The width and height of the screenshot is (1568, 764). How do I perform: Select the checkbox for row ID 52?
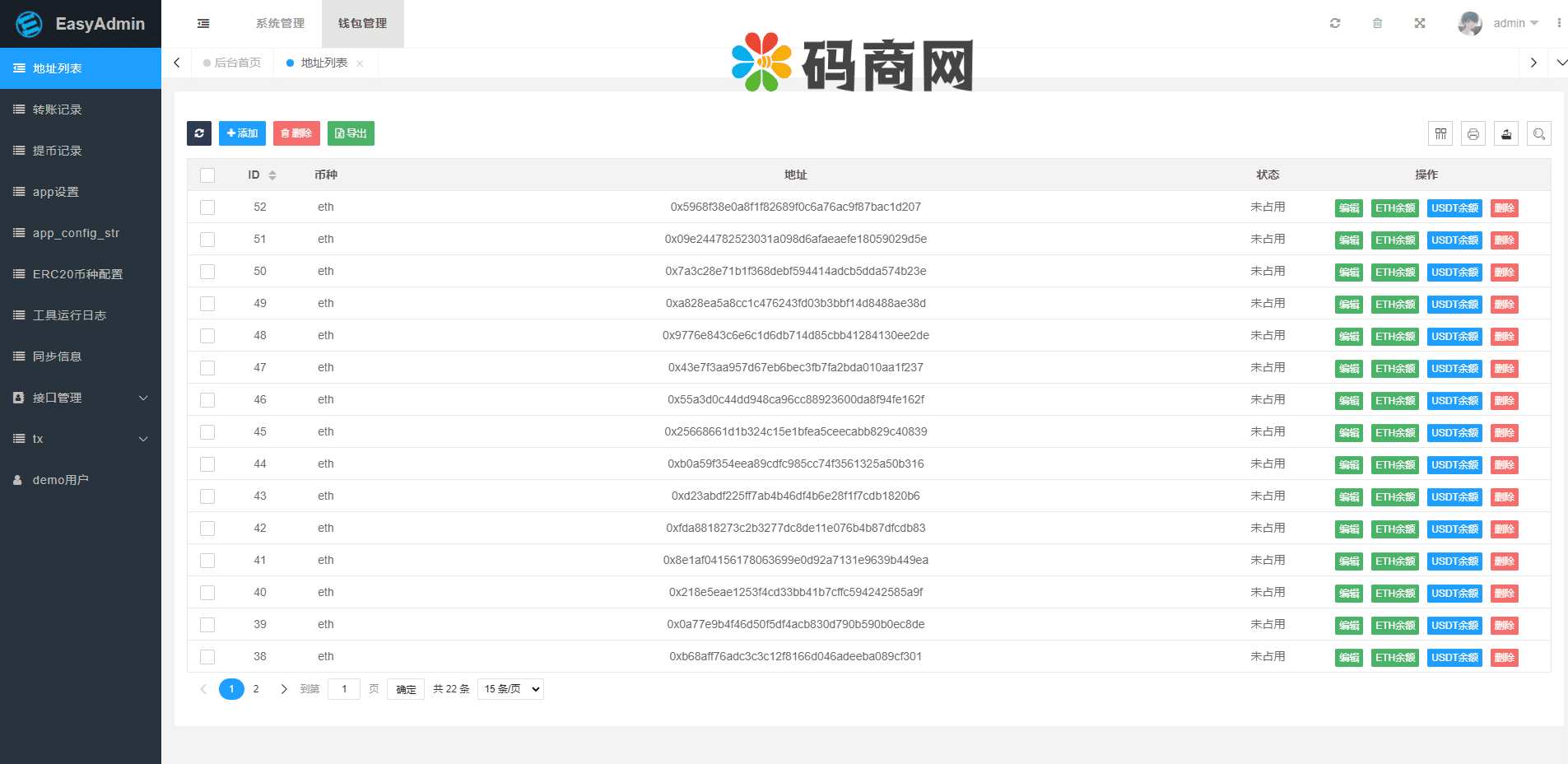207,207
